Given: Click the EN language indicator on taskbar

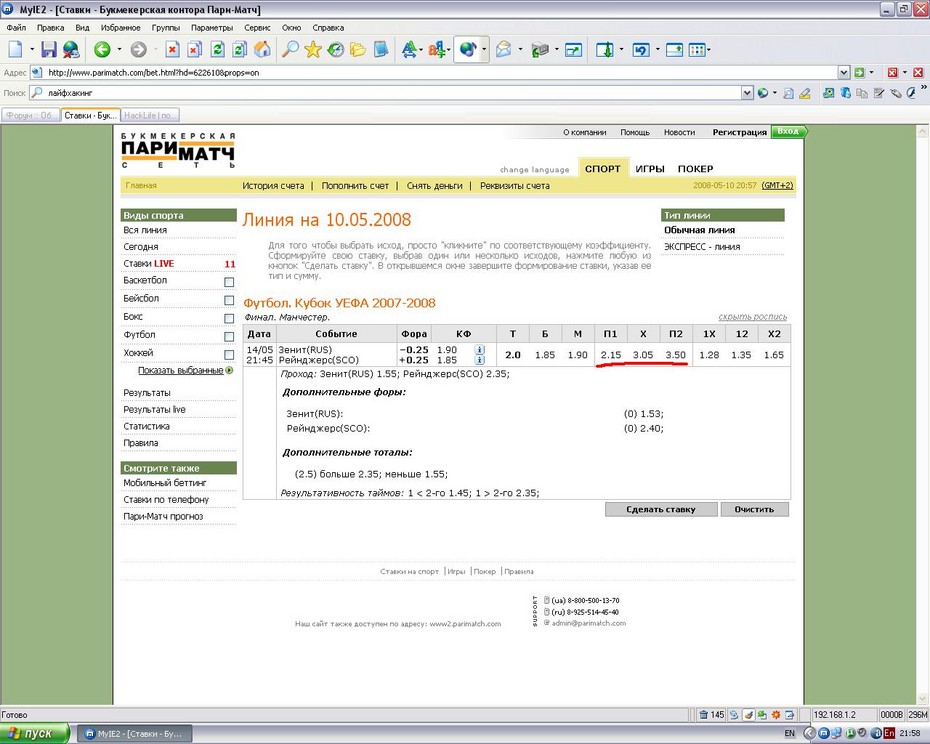Looking at the screenshot, I should coord(789,734).
